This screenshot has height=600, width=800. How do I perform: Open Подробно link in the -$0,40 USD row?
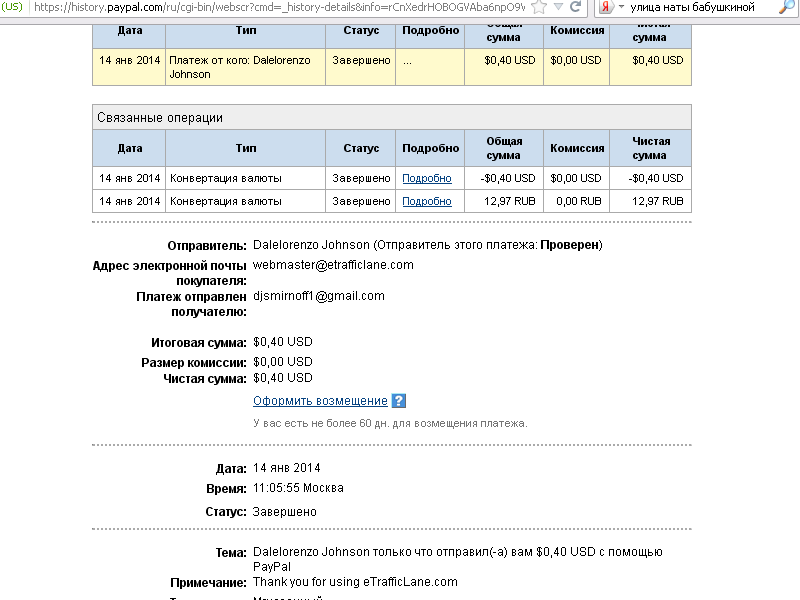pyautogui.click(x=427, y=178)
